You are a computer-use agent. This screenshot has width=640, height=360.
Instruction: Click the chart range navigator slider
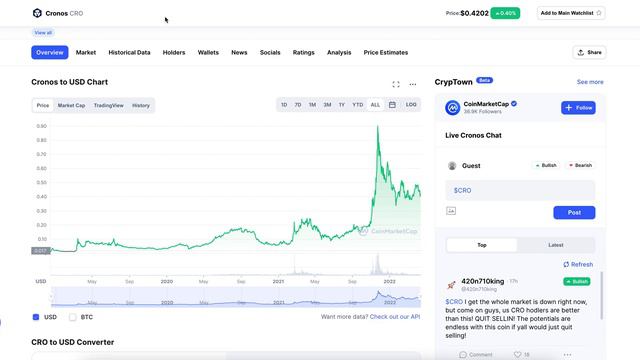tap(236, 297)
